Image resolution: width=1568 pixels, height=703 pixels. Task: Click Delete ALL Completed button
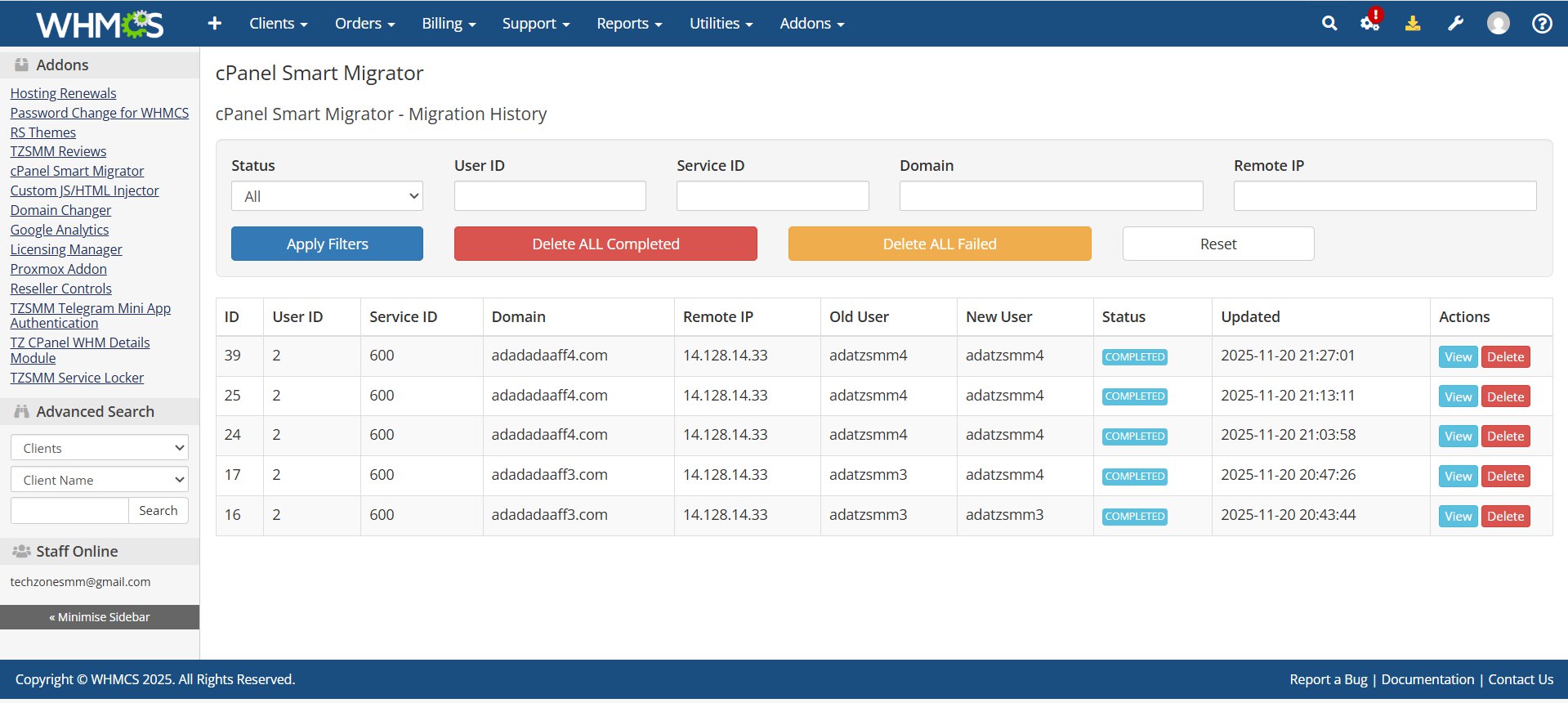tap(605, 244)
